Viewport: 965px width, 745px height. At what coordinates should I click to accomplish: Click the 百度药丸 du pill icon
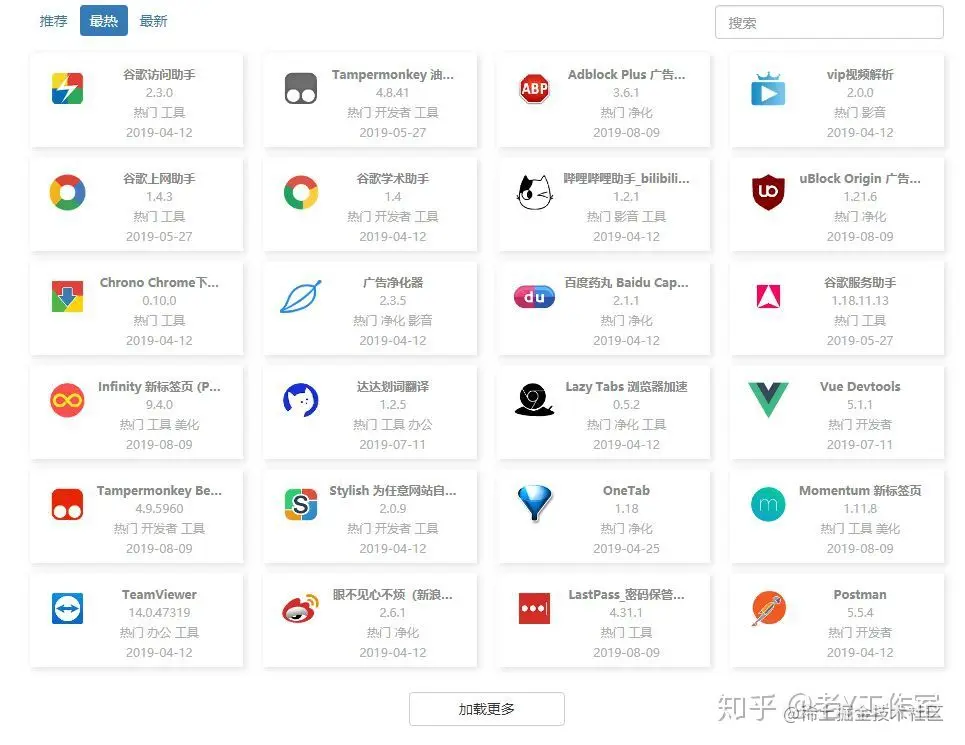point(534,297)
